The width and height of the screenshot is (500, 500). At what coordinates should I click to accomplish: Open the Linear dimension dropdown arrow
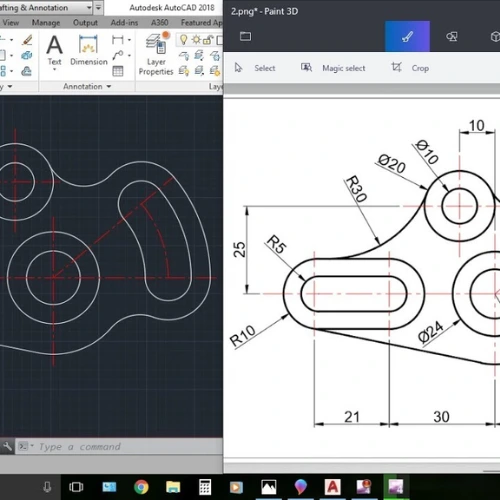tap(129, 40)
